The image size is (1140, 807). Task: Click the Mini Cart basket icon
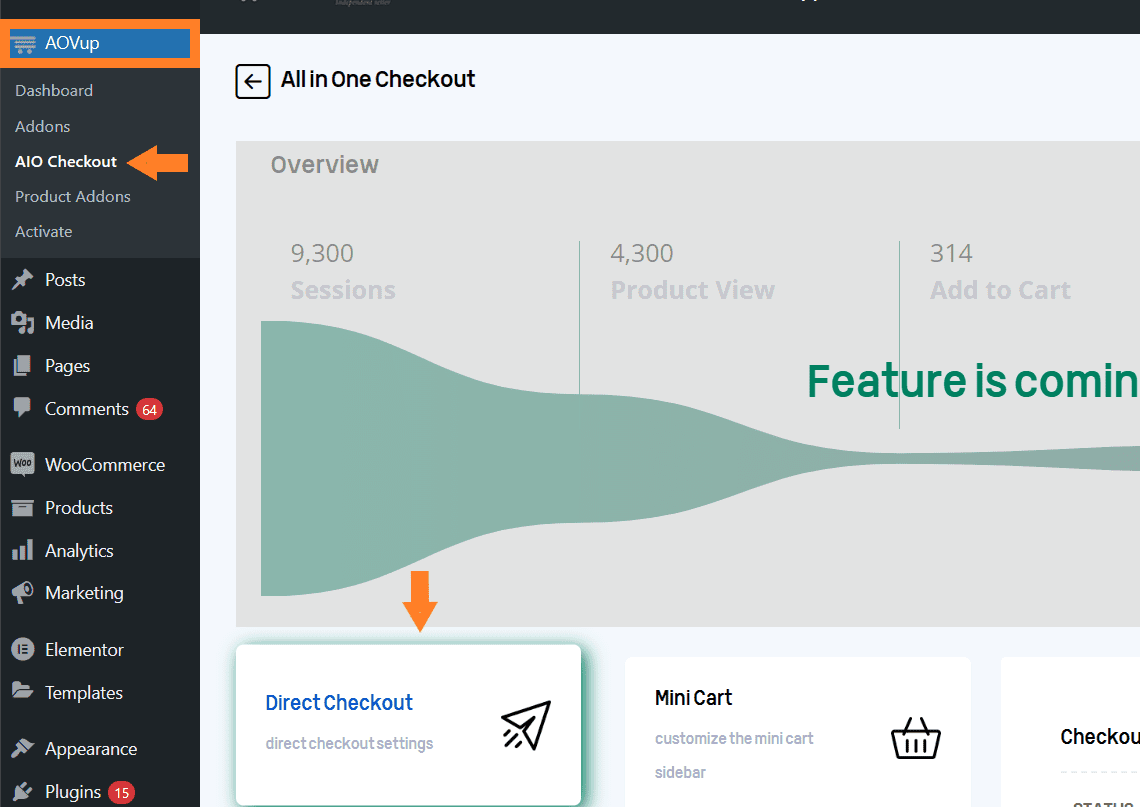point(916,738)
